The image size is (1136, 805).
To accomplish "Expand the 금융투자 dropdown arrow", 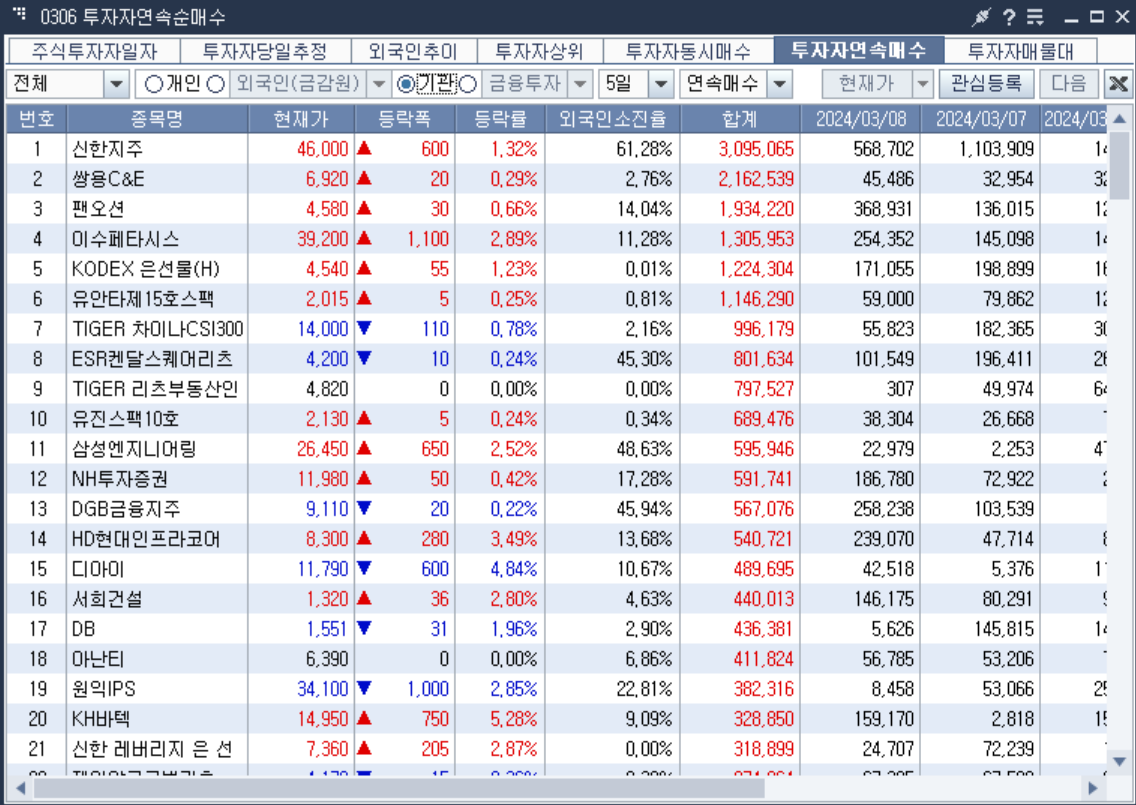I will click(580, 84).
